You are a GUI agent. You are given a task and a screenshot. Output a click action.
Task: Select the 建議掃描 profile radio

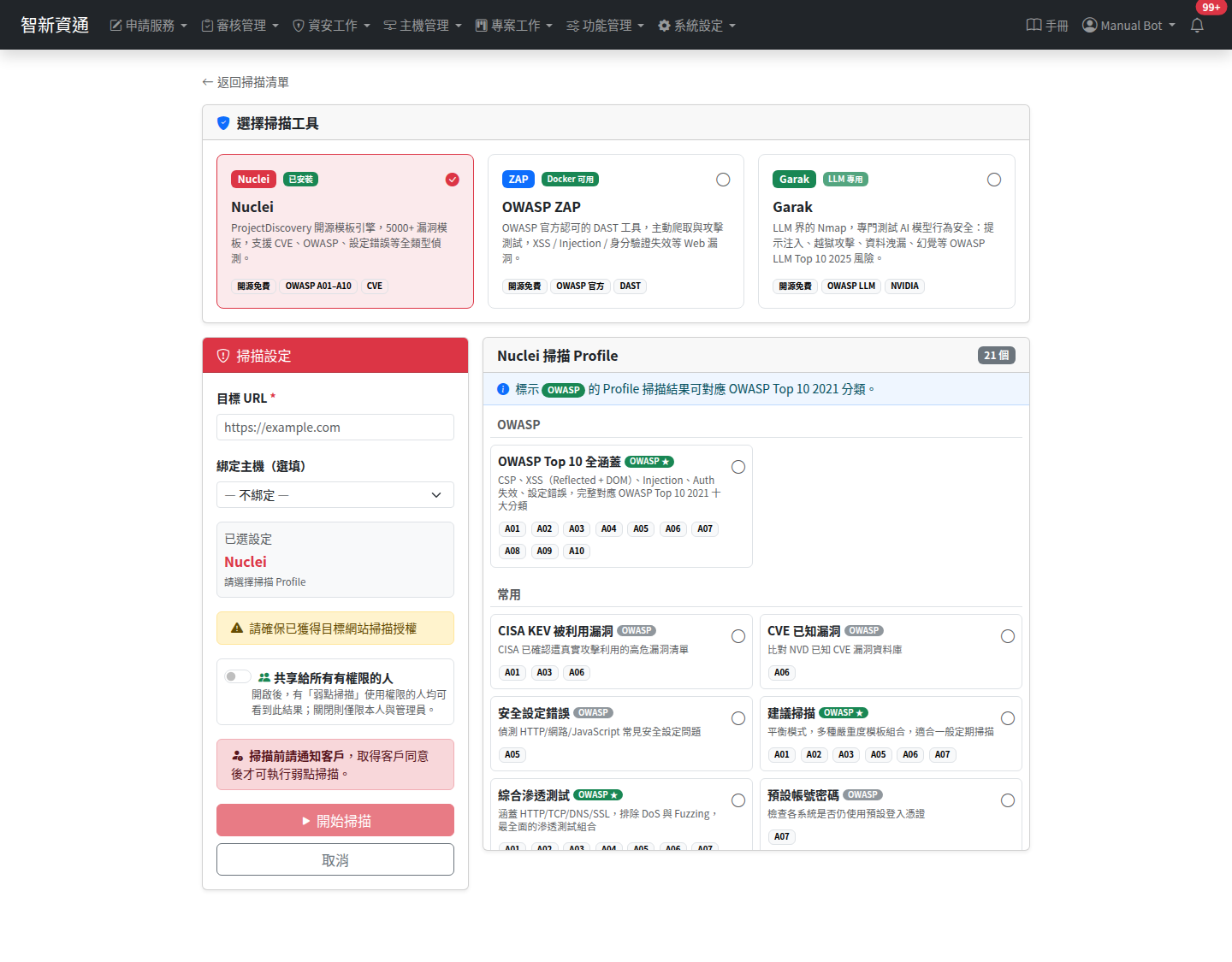coord(1008,718)
